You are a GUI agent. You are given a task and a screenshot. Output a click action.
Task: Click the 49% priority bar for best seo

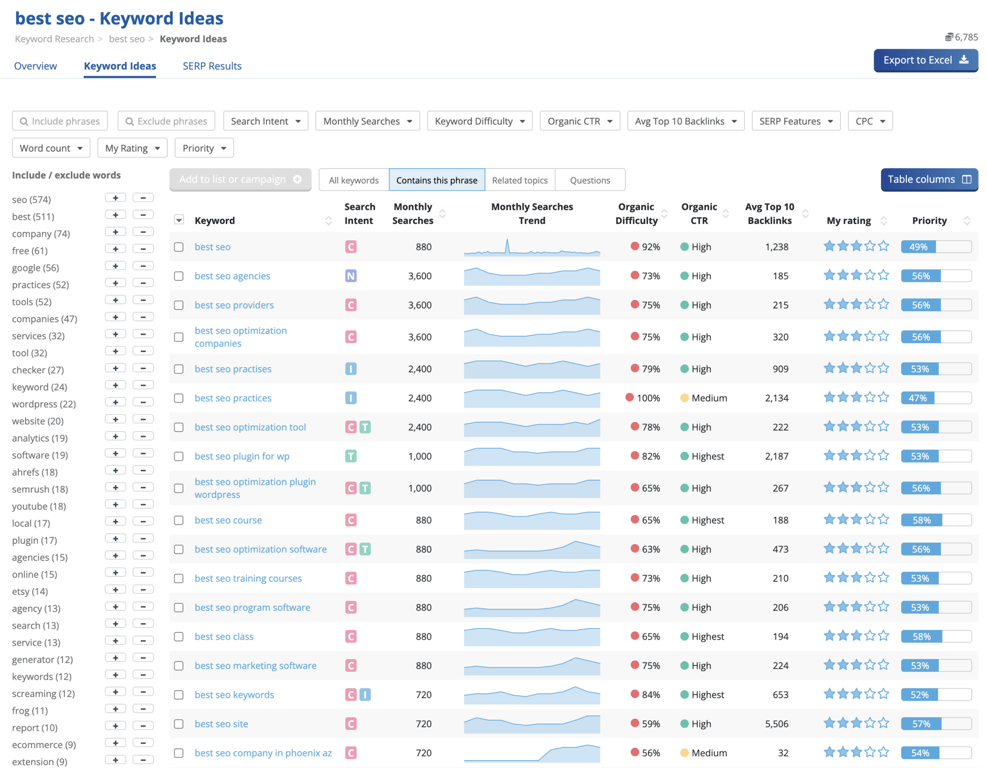[936, 247]
